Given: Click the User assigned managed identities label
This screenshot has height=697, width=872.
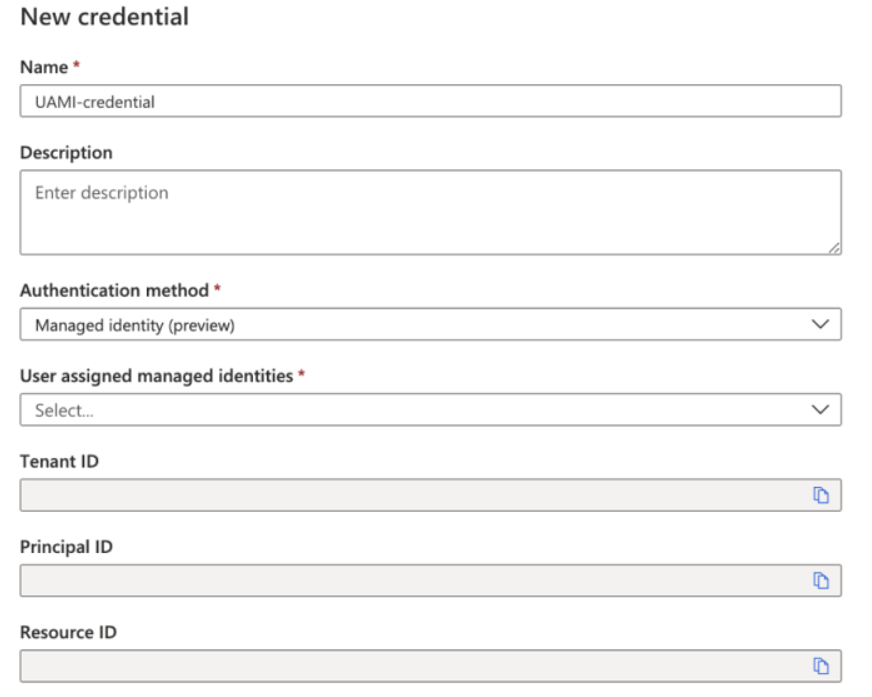Looking at the screenshot, I should [x=156, y=376].
